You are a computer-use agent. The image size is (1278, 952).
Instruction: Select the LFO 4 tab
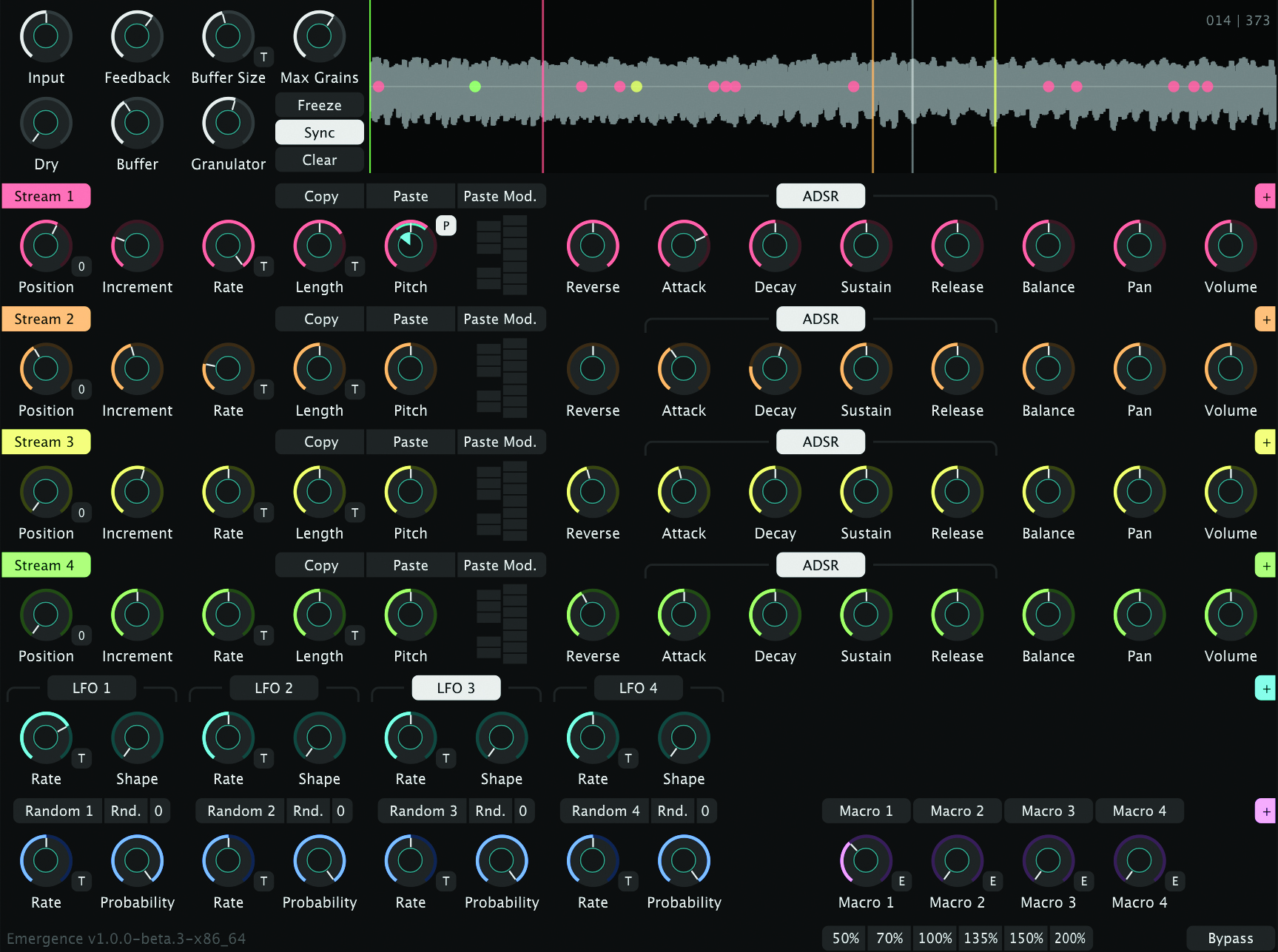[639, 688]
